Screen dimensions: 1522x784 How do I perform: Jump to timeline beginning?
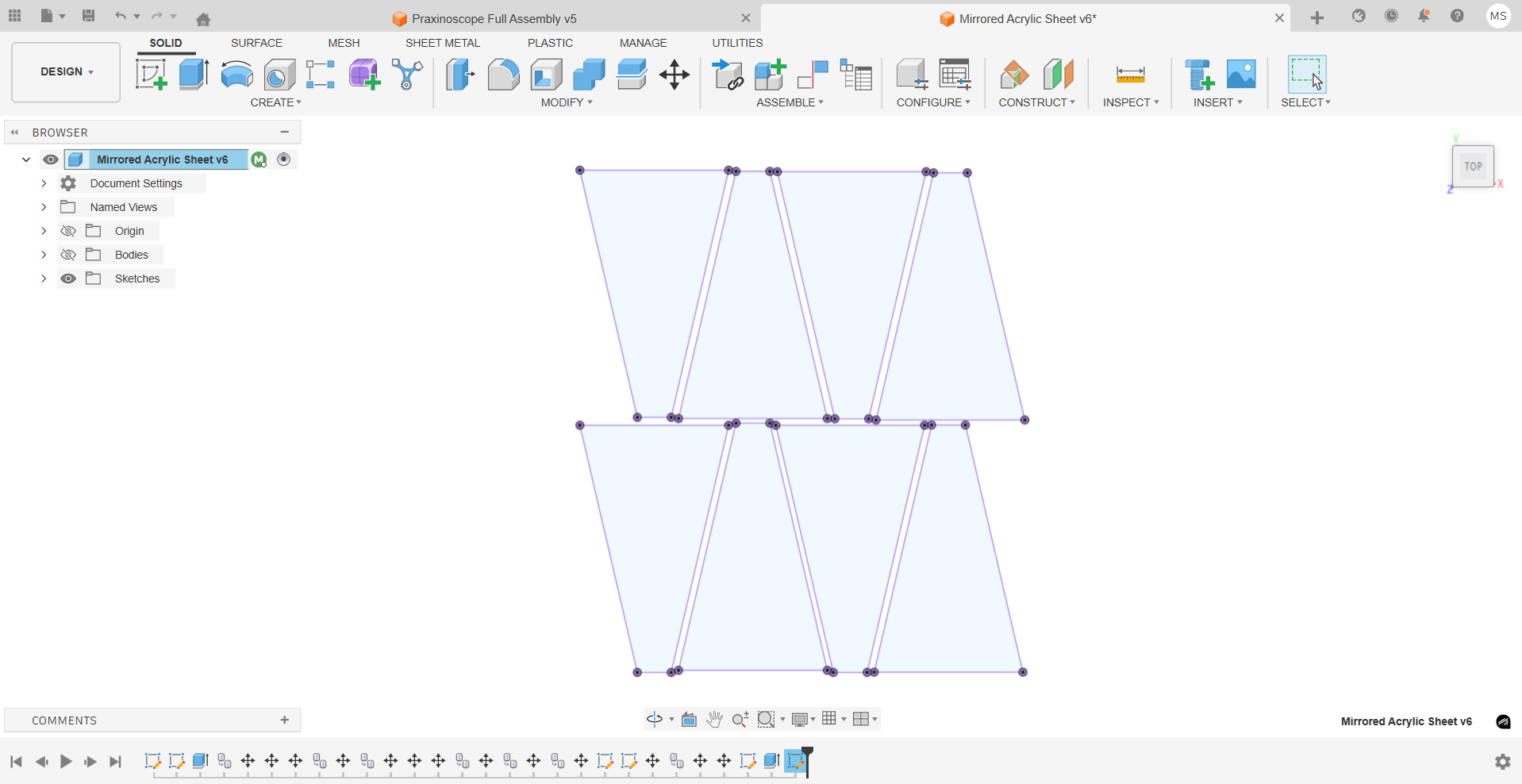[16, 762]
